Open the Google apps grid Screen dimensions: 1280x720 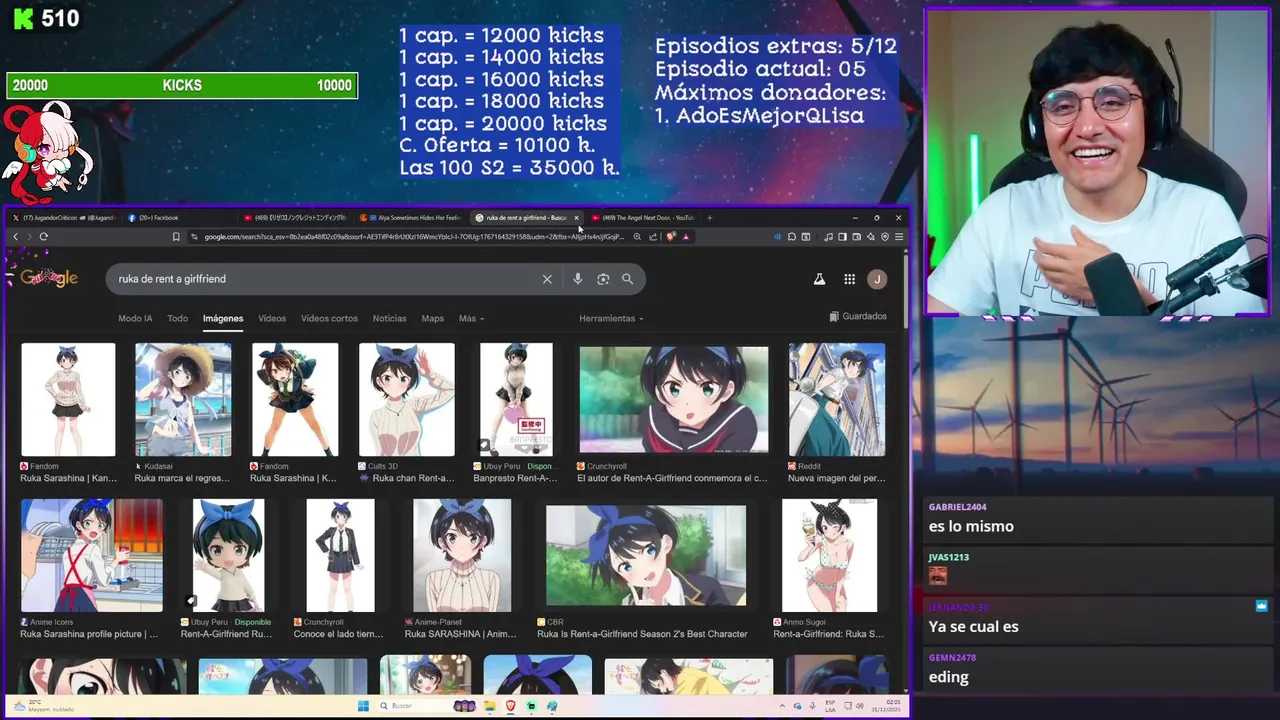[849, 279]
